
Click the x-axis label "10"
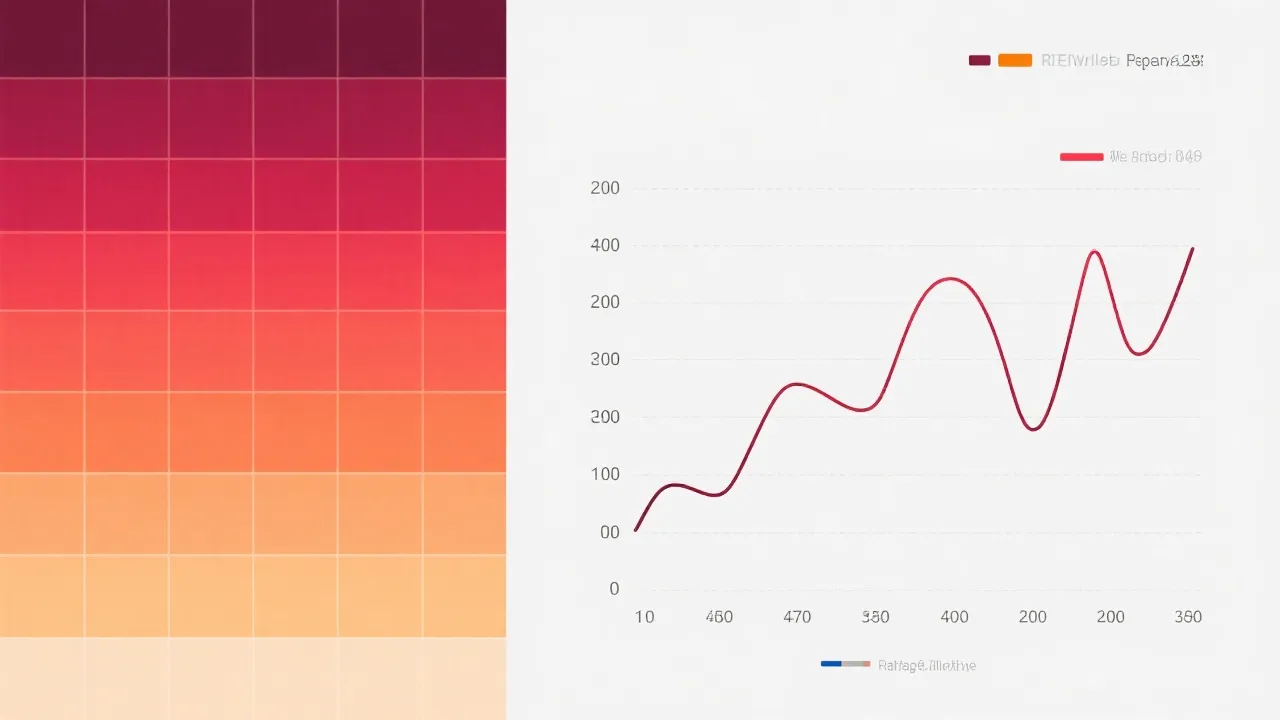coord(644,617)
